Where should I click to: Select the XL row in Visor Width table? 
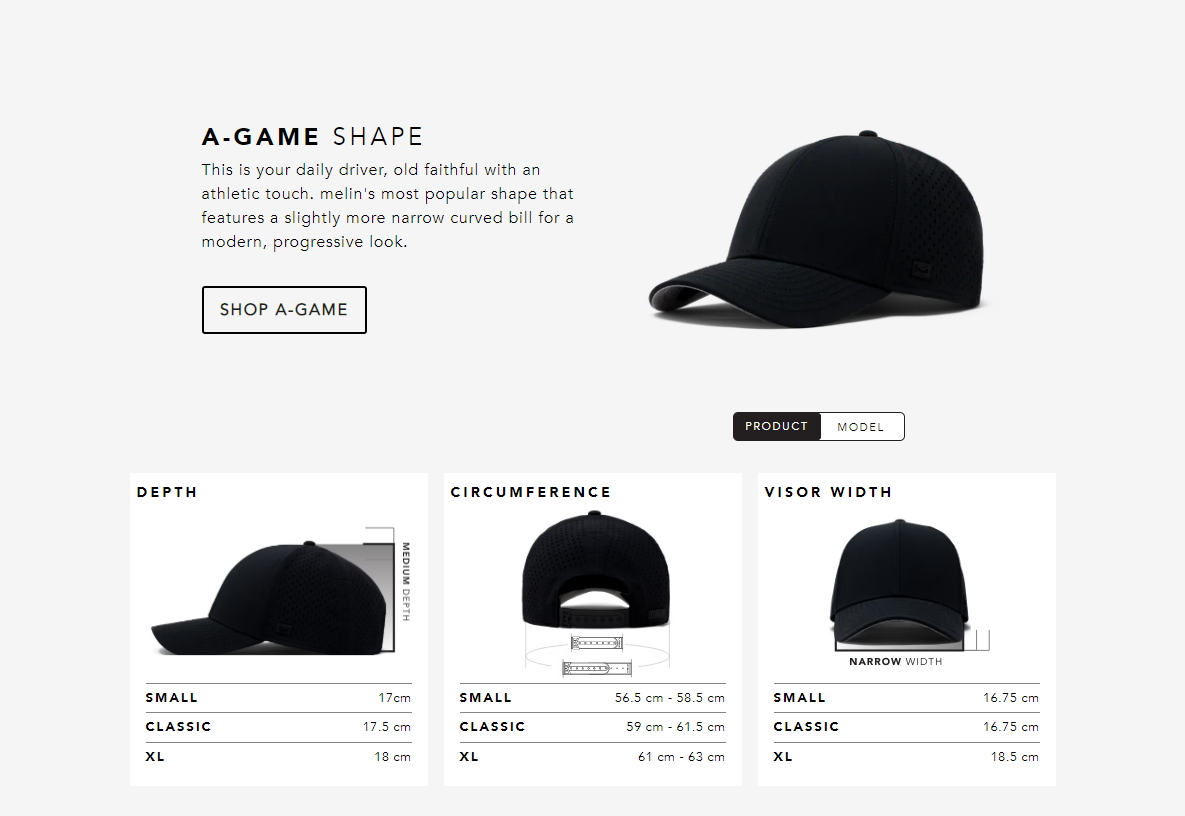pyautogui.click(x=906, y=756)
